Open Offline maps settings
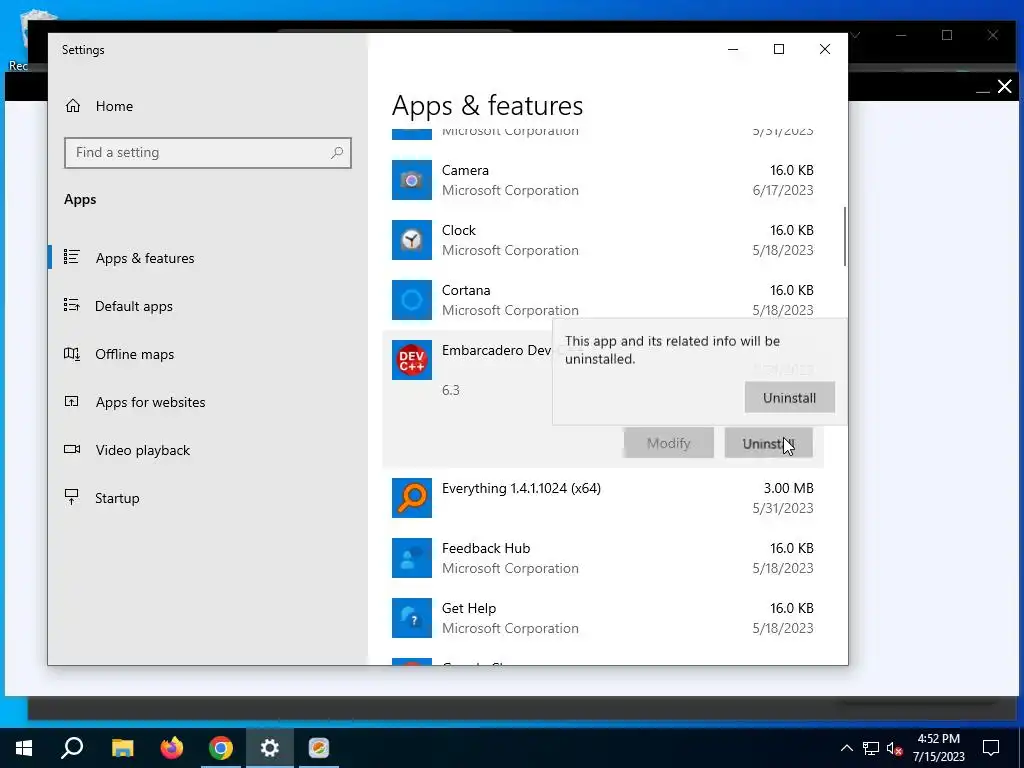The height and width of the screenshot is (768, 1024). [x=135, y=354]
